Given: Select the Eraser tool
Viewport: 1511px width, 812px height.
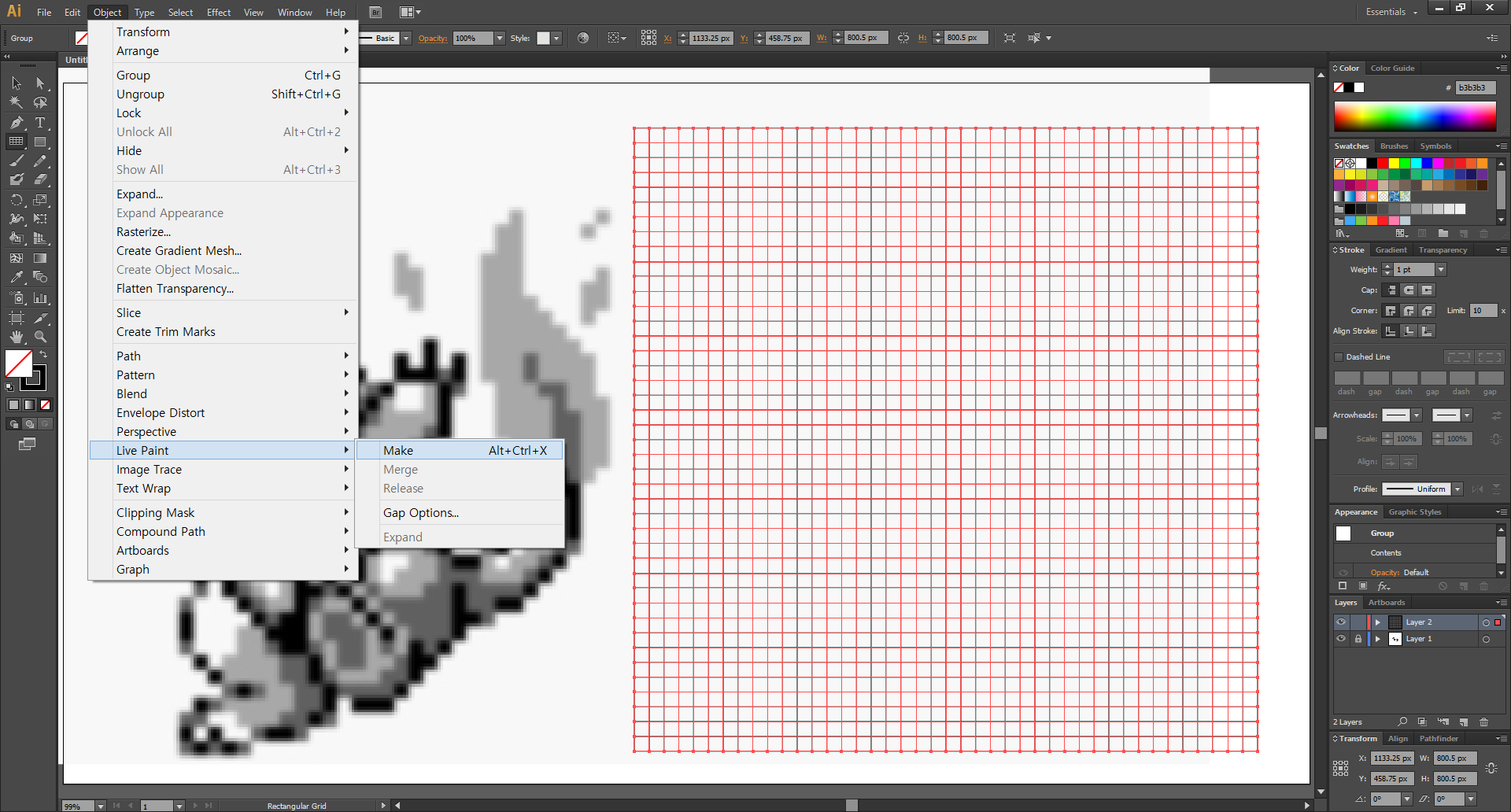Looking at the screenshot, I should pos(40,180).
